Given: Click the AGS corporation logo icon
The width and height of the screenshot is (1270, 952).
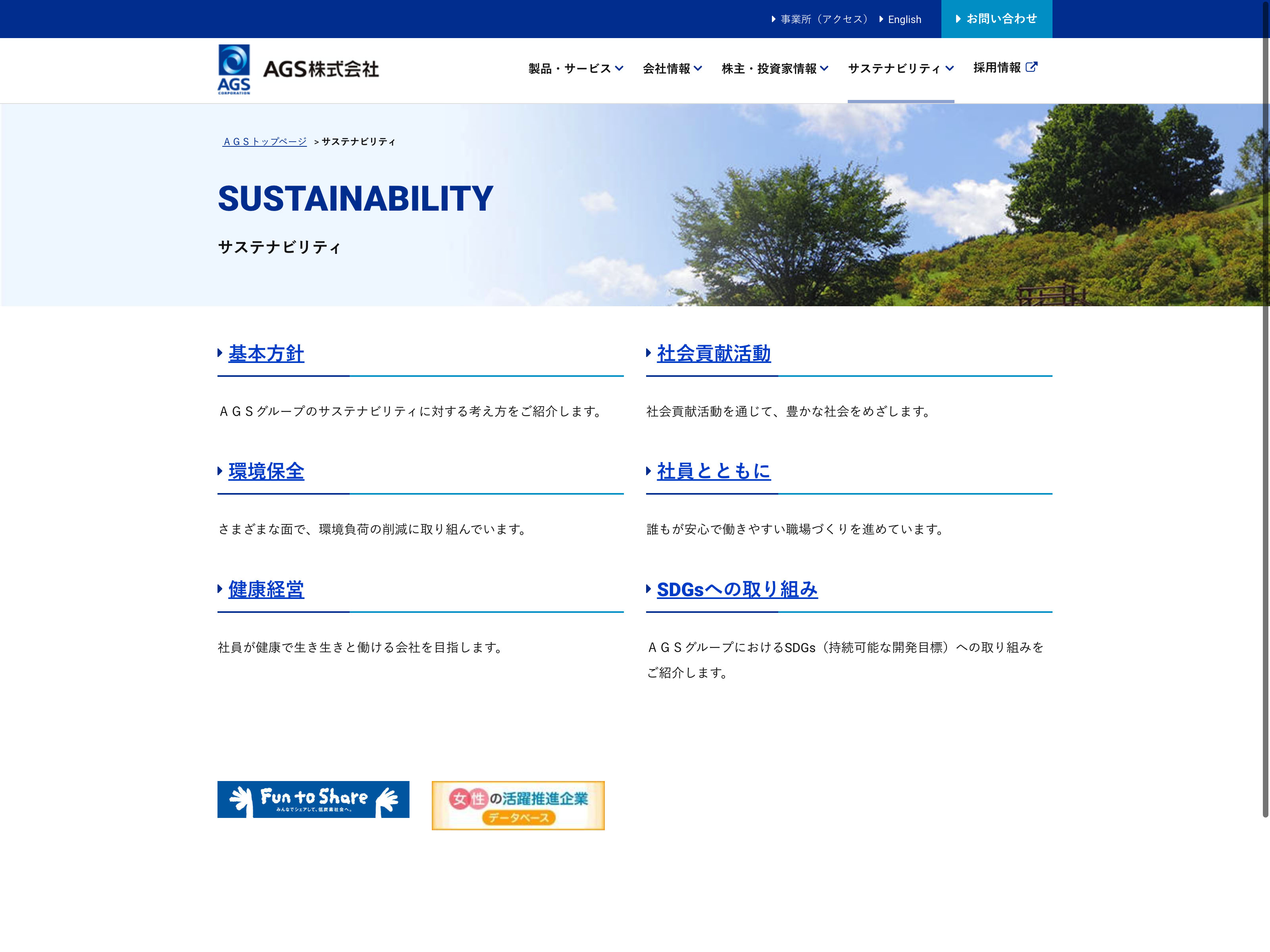Looking at the screenshot, I should click(234, 69).
